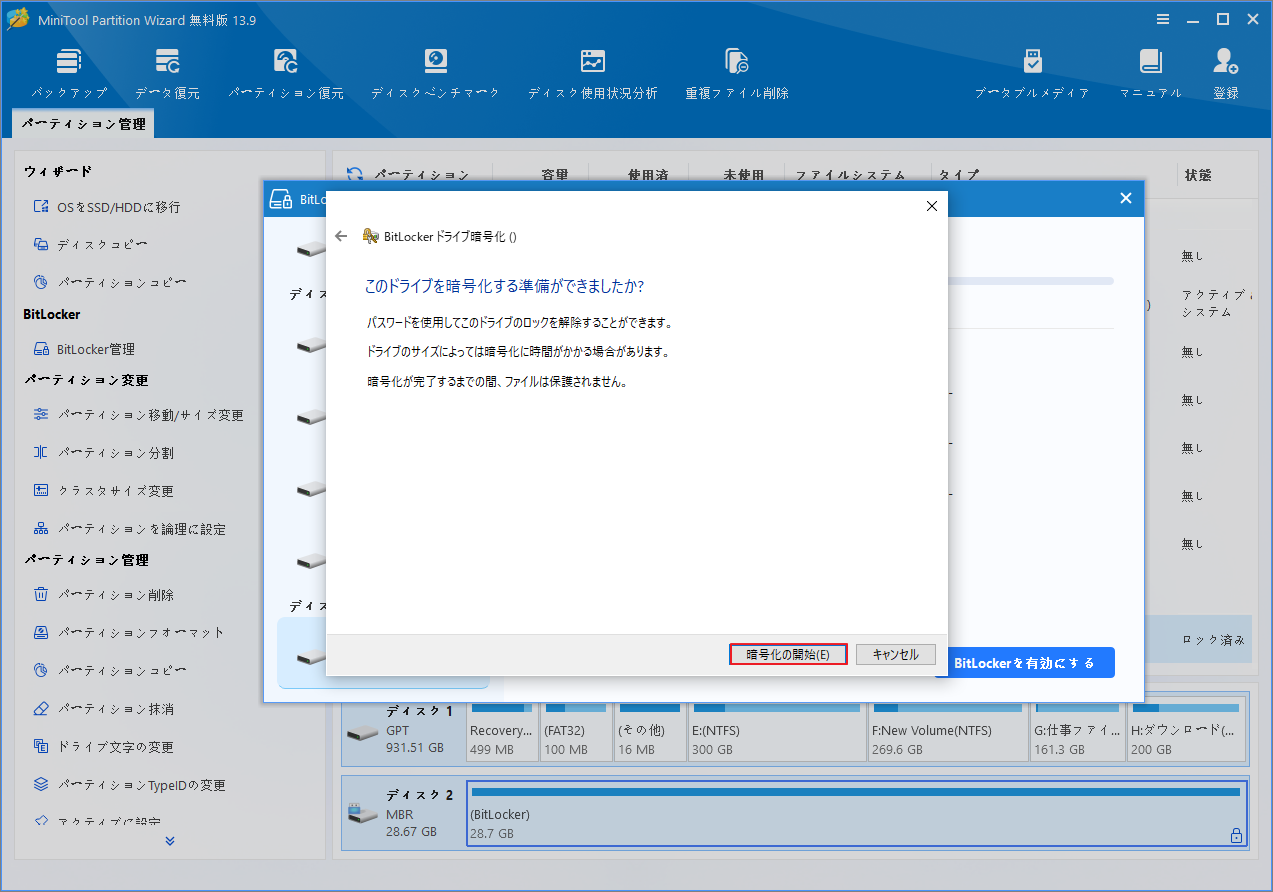Viewport: 1273px width, 892px height.
Task: Choose ディスクコピー in wizard list
Action: pyautogui.click(x=91, y=244)
